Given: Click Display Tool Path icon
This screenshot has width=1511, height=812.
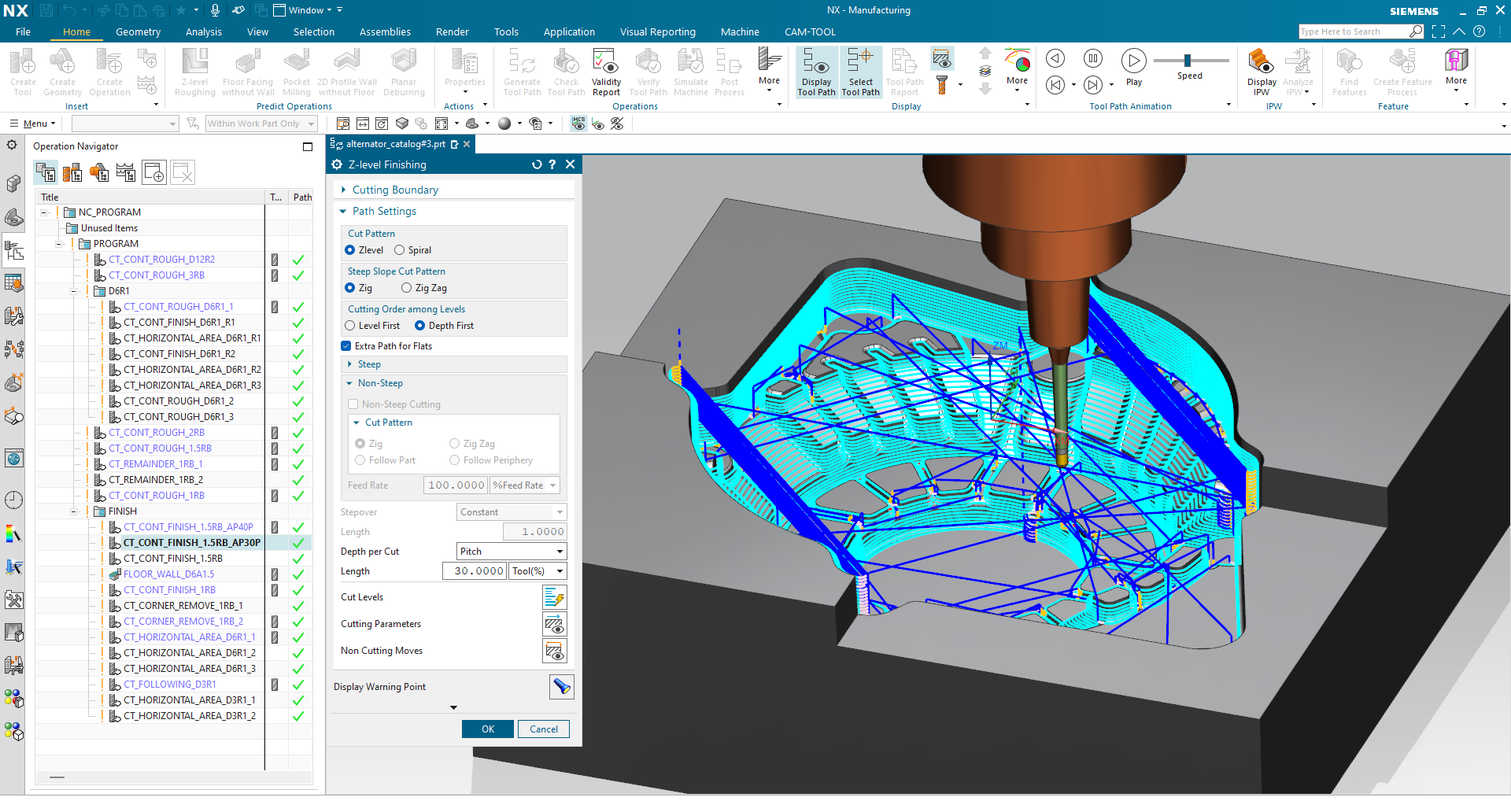Looking at the screenshot, I should (x=816, y=72).
